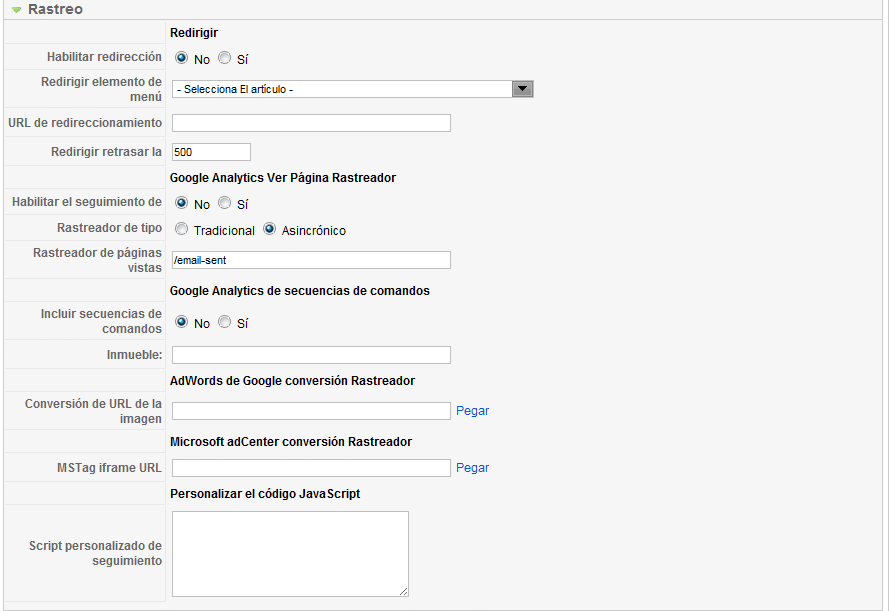Click the Conversión de URL de la imagen field

point(311,411)
